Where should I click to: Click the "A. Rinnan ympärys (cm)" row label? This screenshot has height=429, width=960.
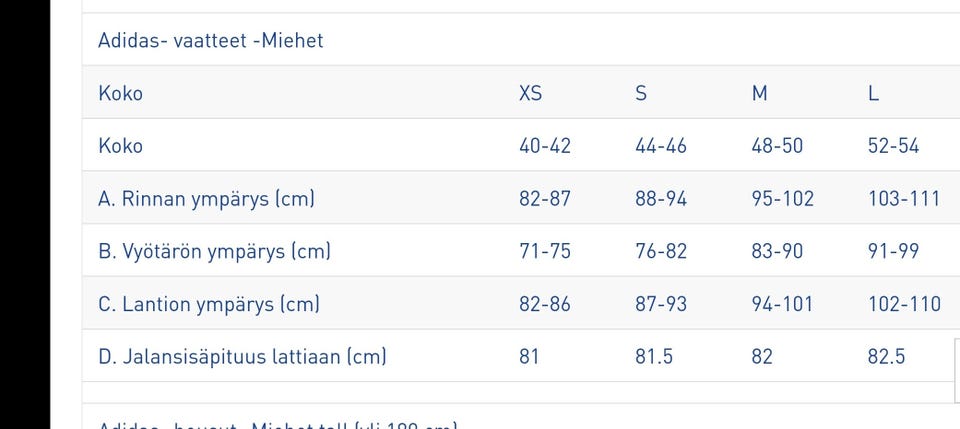[x=206, y=198]
